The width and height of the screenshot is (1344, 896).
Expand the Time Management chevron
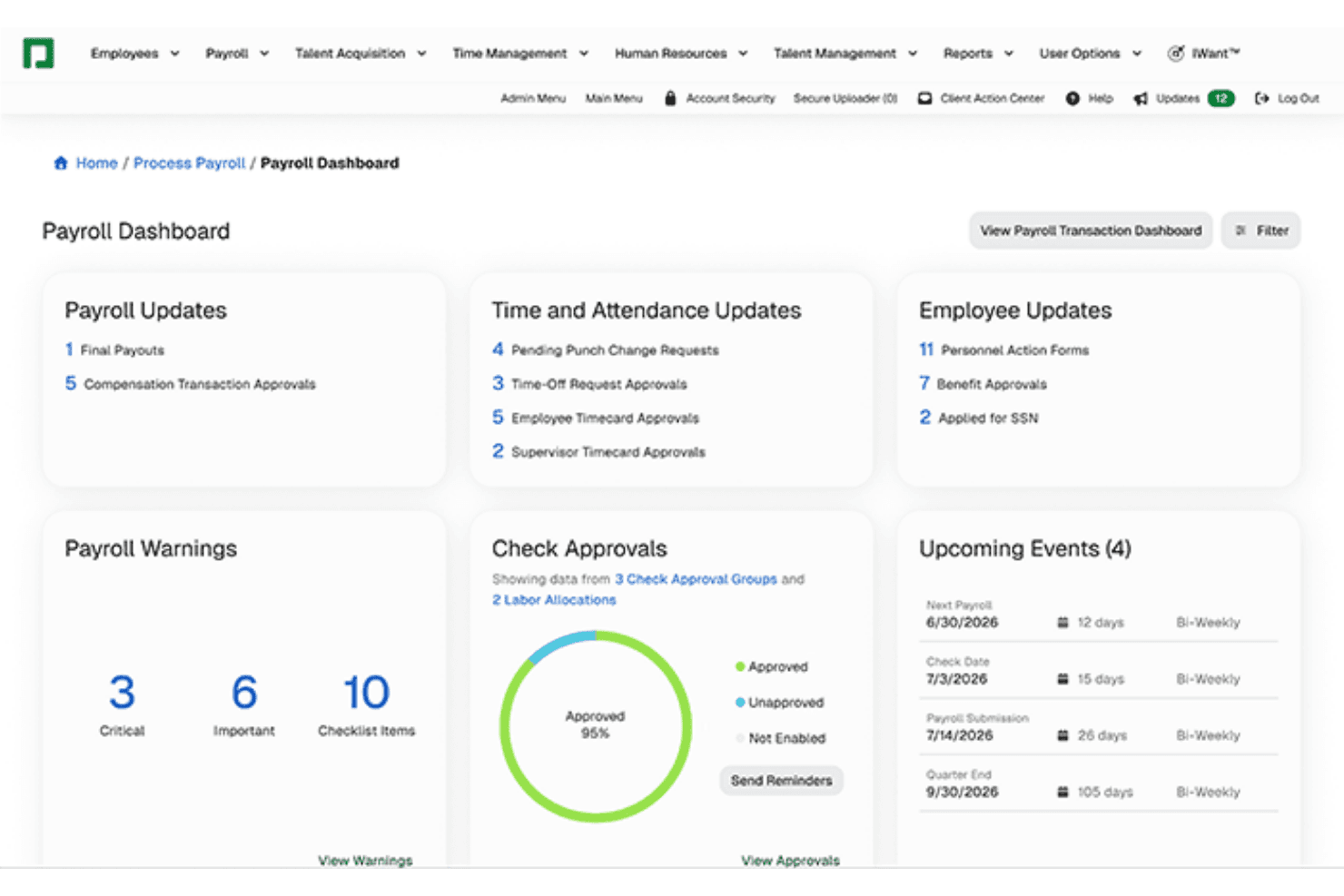click(583, 54)
